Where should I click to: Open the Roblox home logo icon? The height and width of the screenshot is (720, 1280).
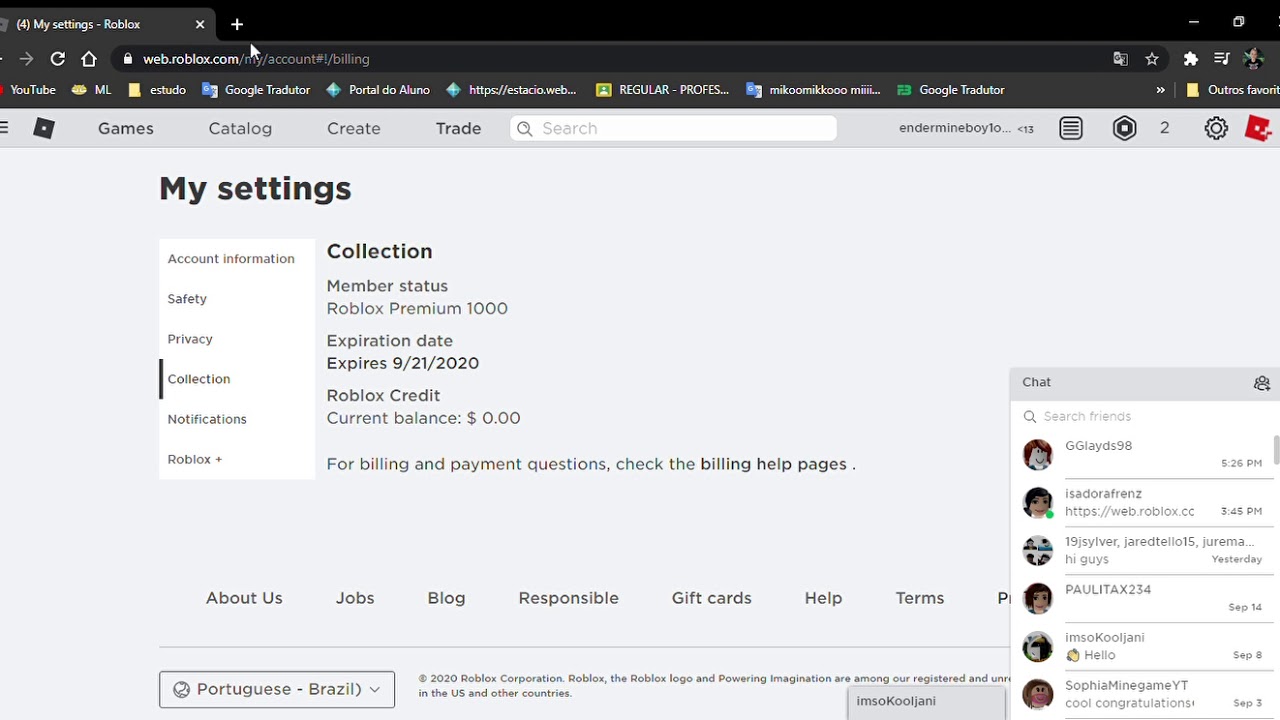[x=44, y=128]
